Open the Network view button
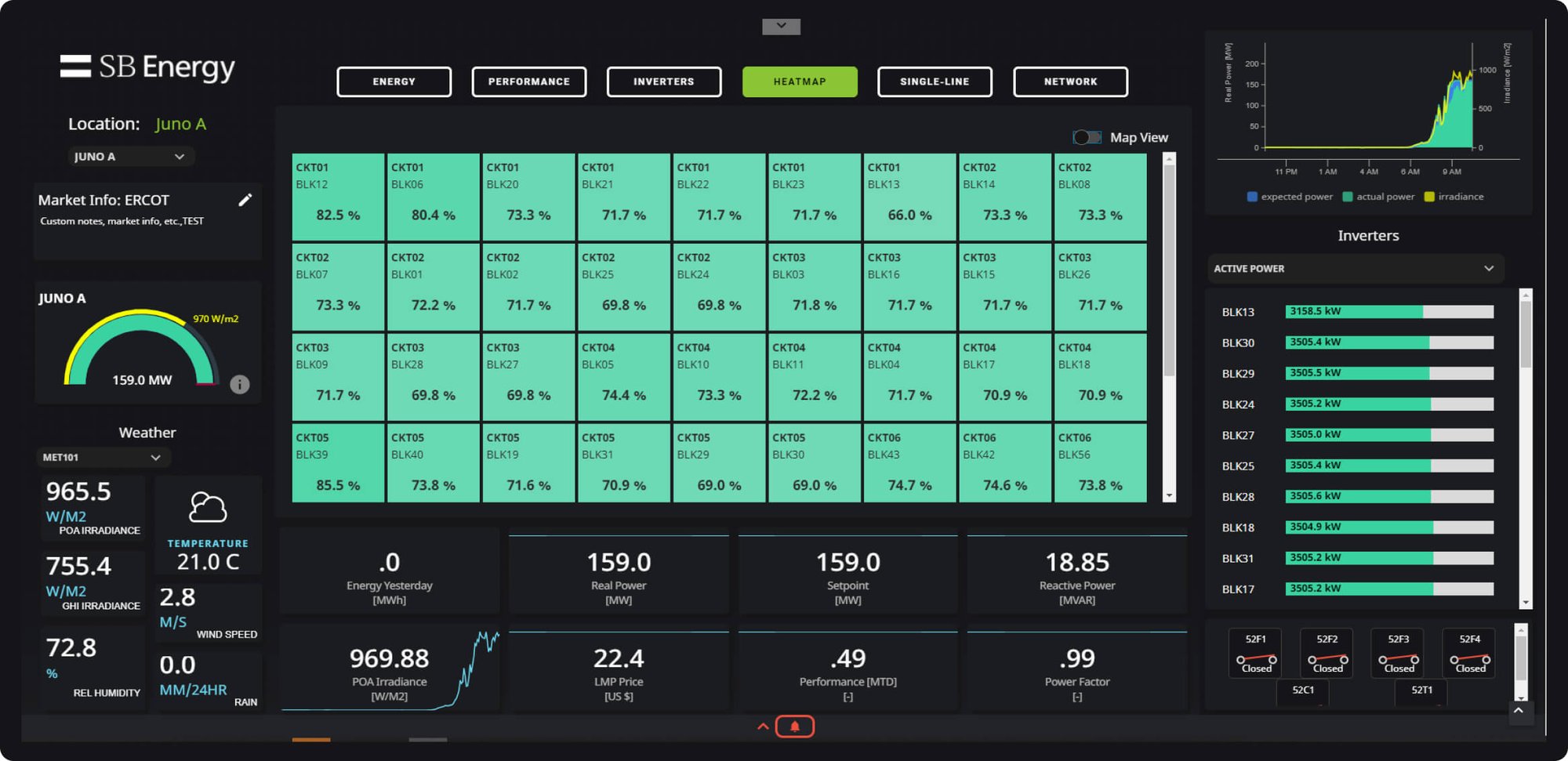This screenshot has width=1568, height=761. tap(1070, 82)
